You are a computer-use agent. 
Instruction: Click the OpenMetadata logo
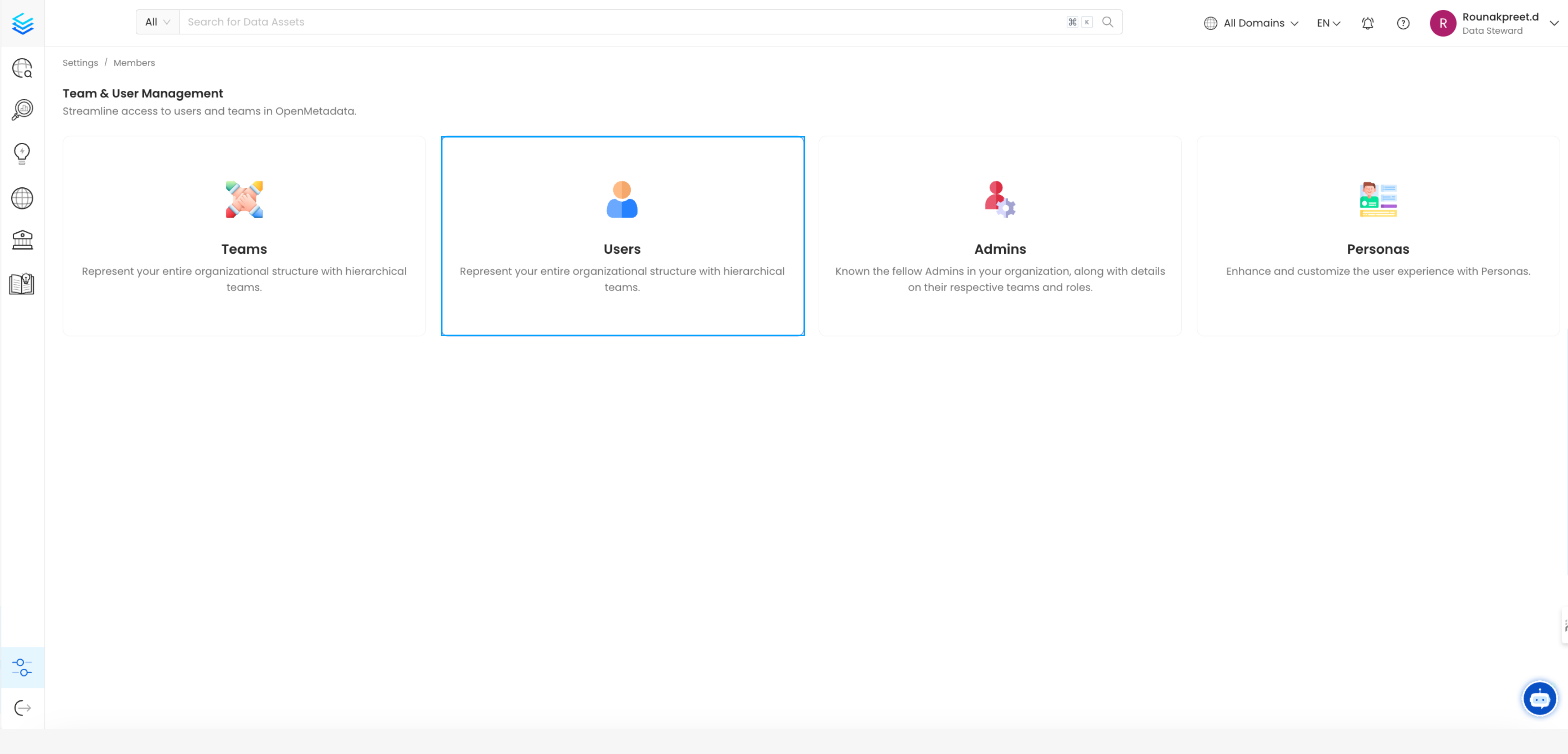pyautogui.click(x=22, y=24)
